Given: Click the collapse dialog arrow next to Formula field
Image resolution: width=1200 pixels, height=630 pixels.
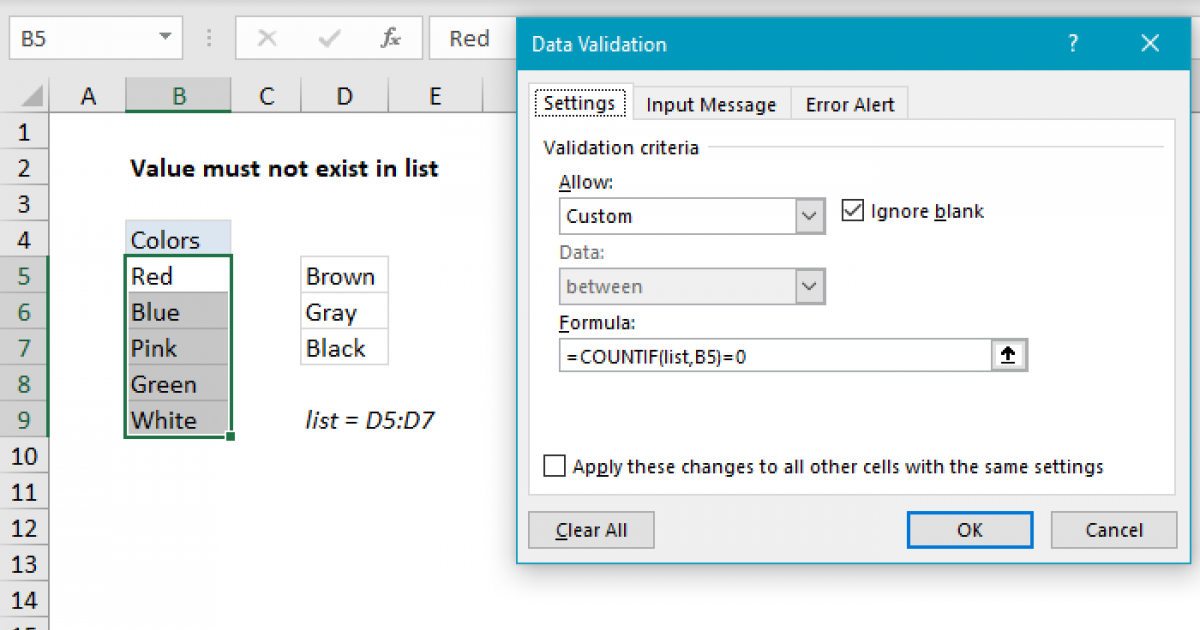Looking at the screenshot, I should (x=1008, y=355).
